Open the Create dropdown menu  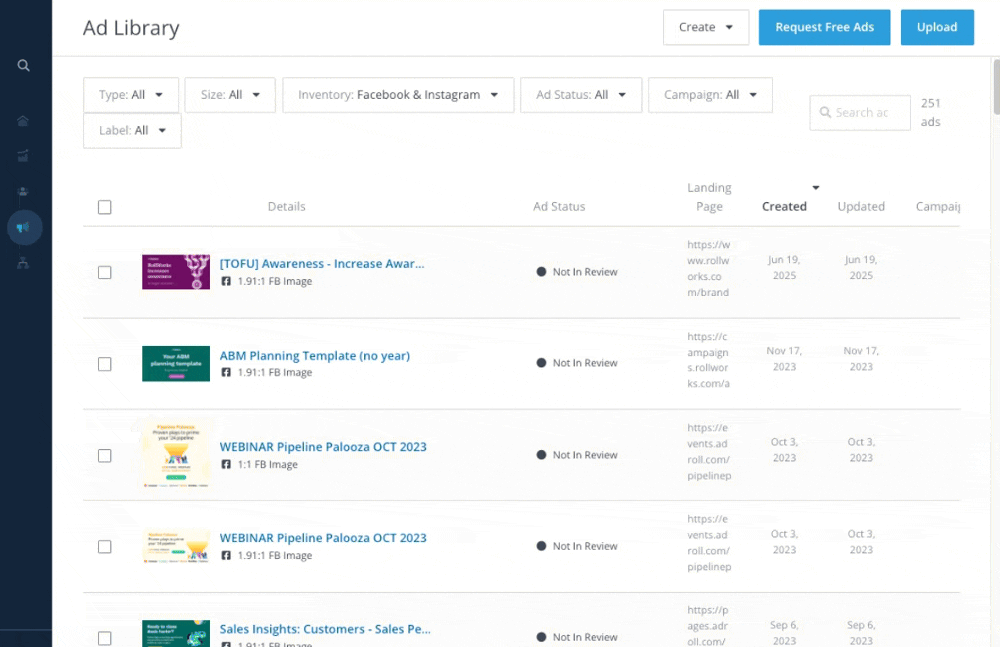pos(705,27)
